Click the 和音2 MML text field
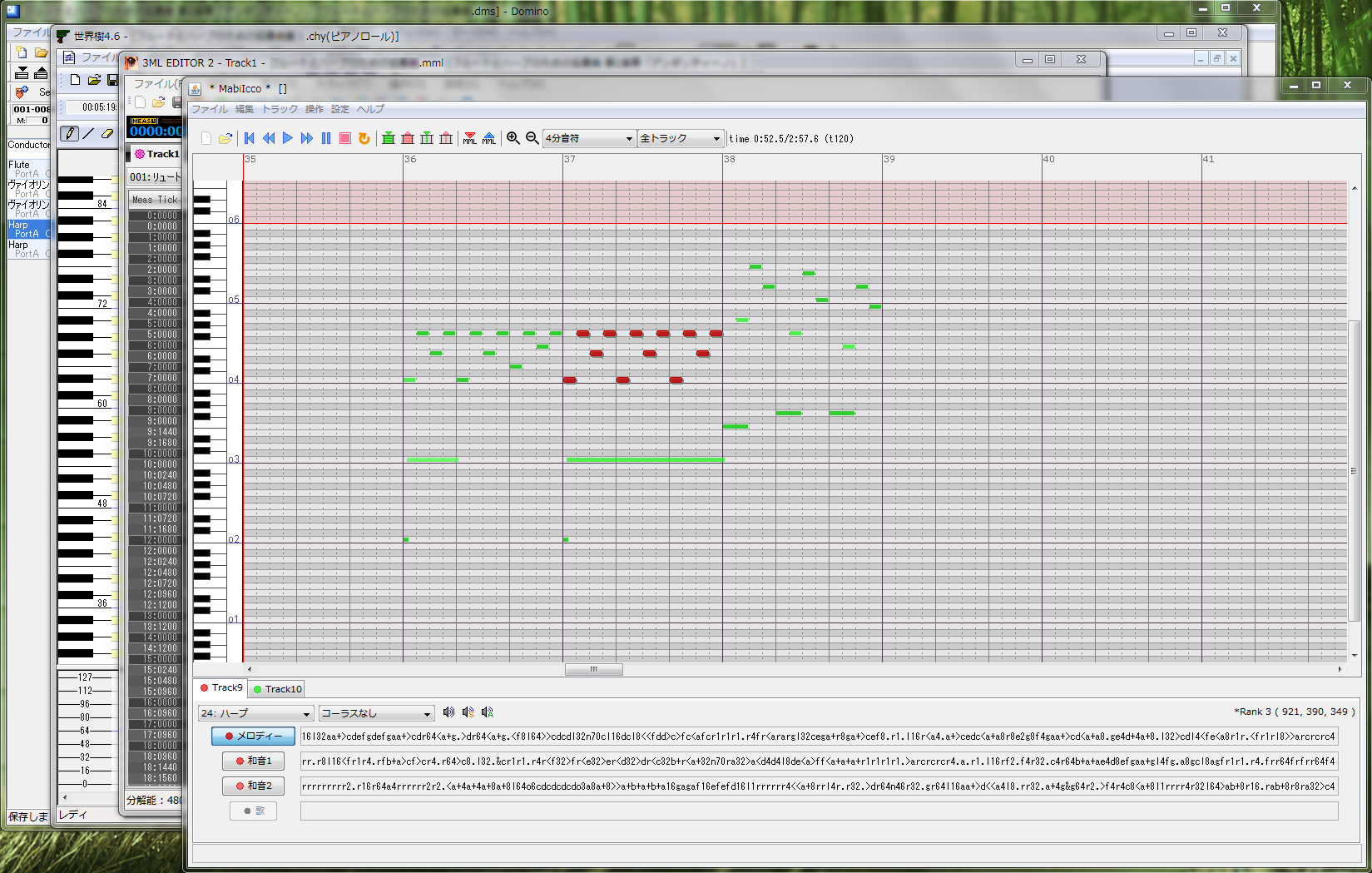Viewport: 1372px width, 873px height. [819, 786]
